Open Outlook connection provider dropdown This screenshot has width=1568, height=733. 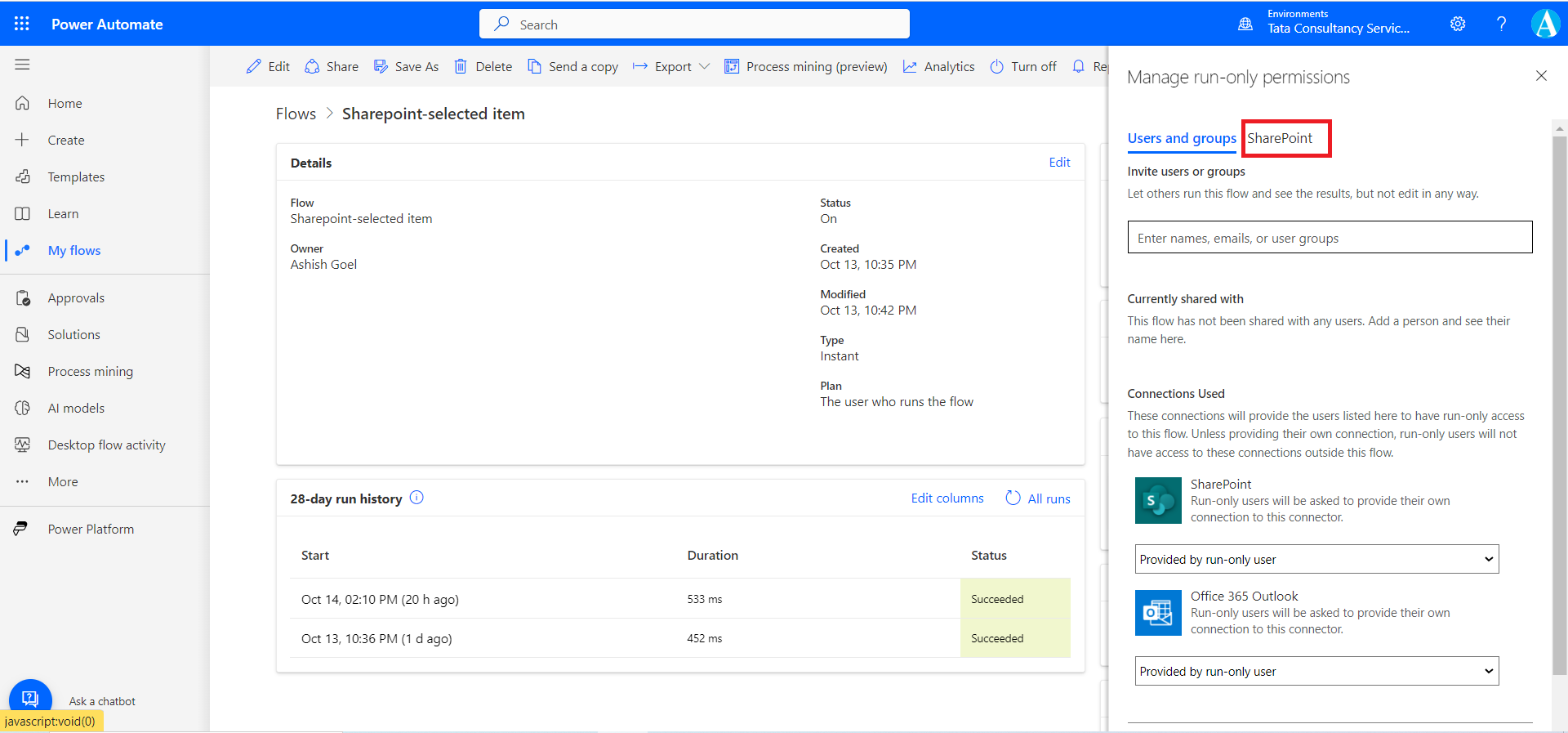point(1316,671)
